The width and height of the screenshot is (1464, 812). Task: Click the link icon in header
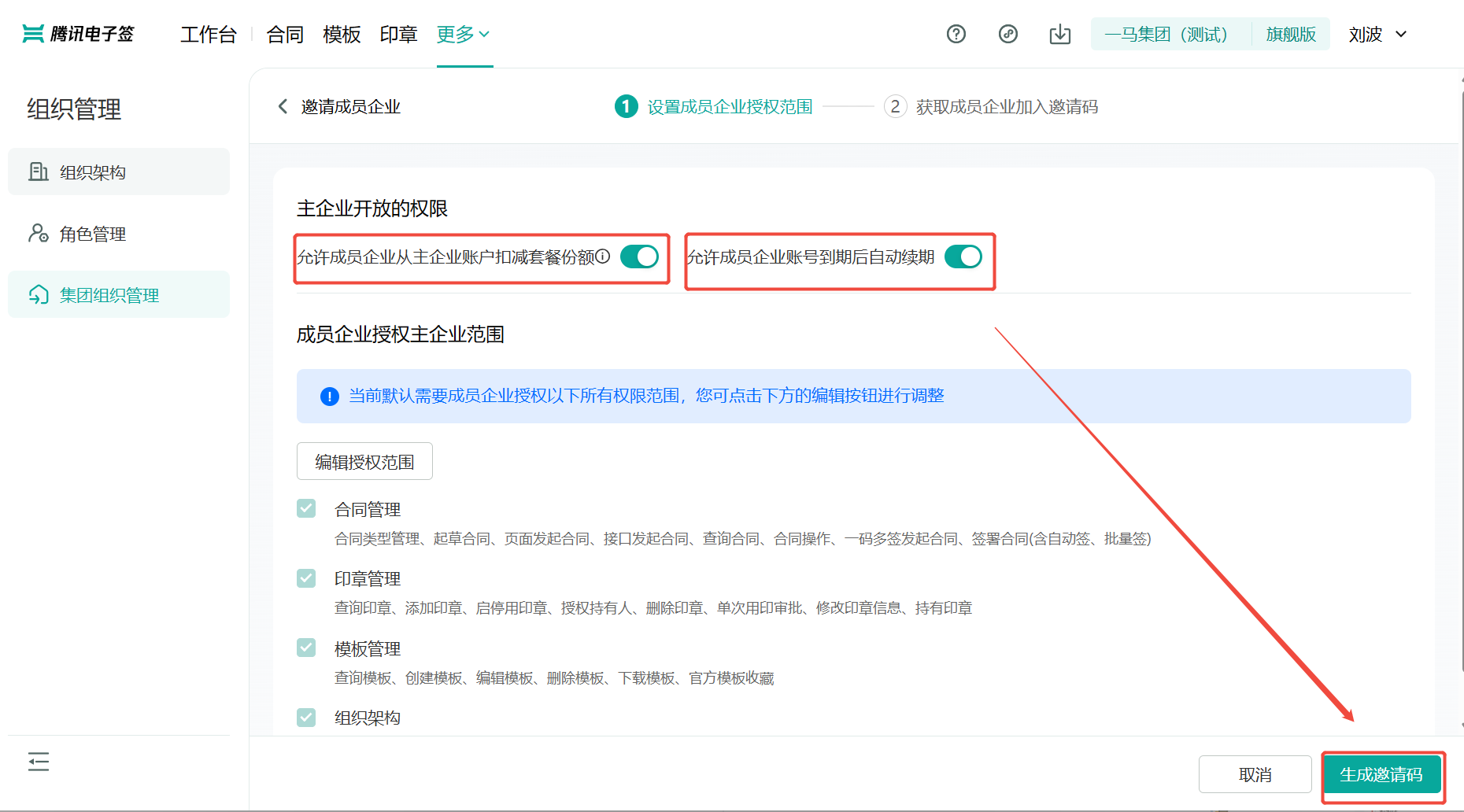tap(1007, 34)
